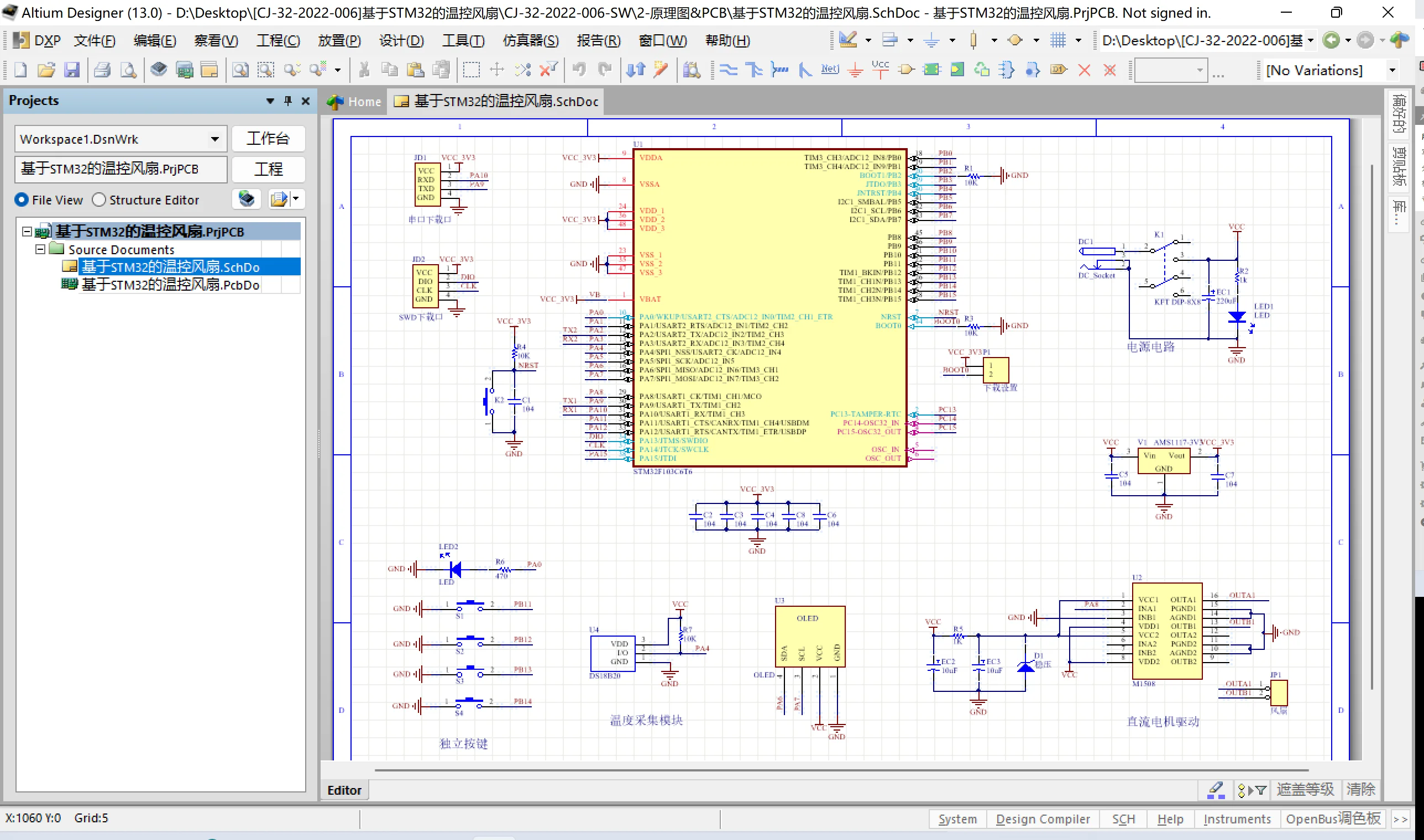Open the No Variations dropdown

coord(1391,71)
